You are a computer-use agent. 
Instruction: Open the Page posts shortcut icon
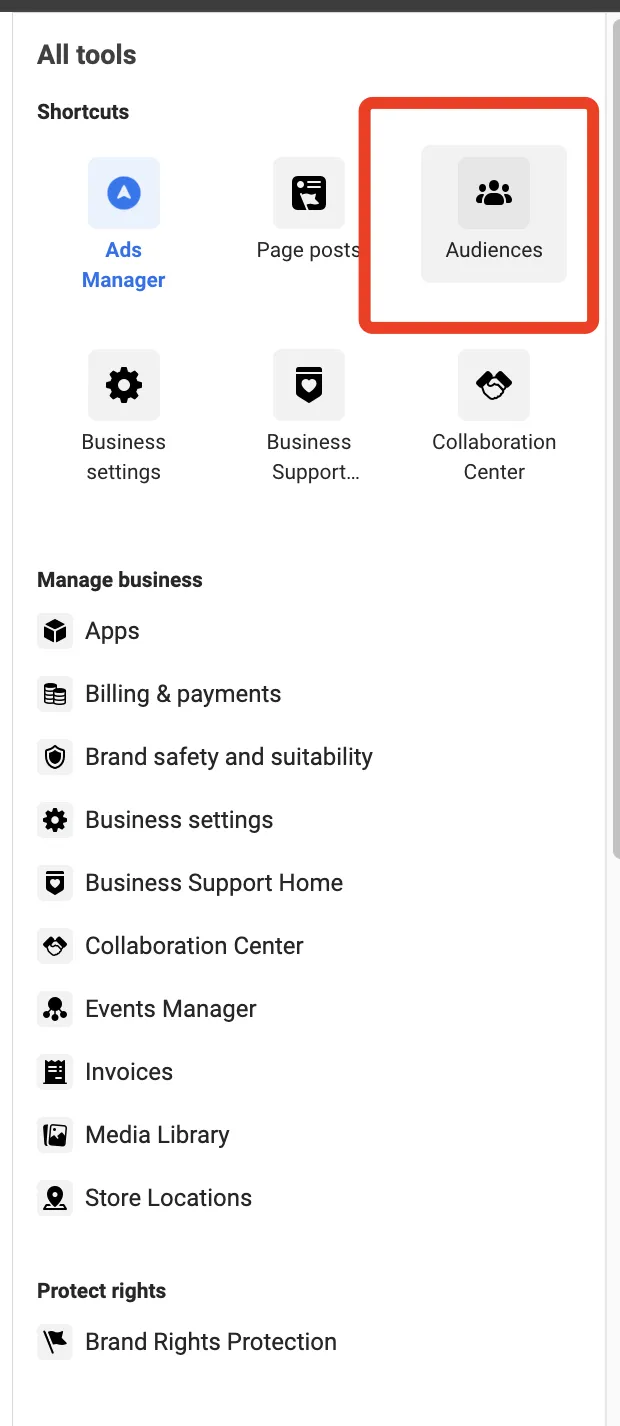pos(309,193)
